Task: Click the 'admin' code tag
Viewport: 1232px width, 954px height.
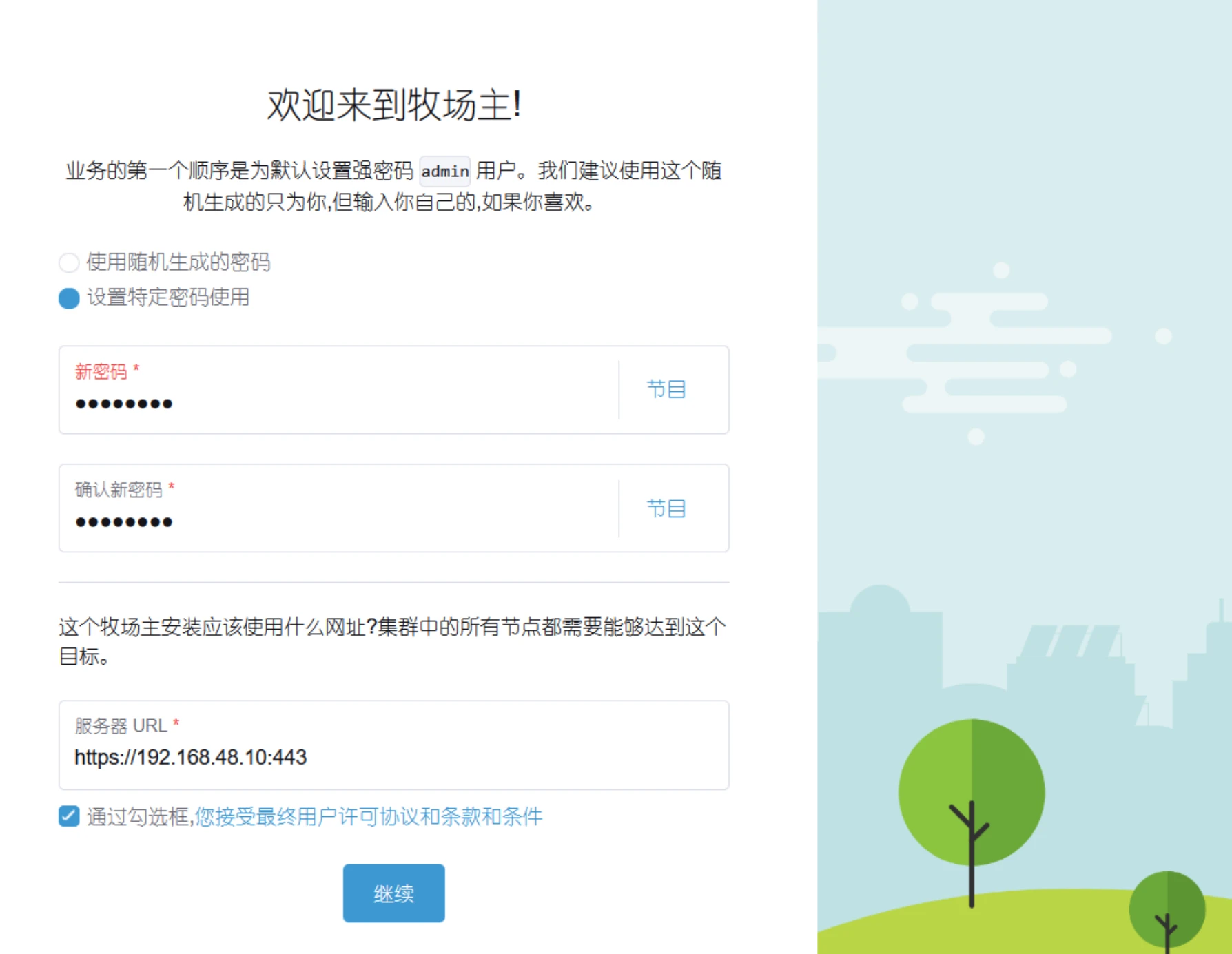Action: 444,172
